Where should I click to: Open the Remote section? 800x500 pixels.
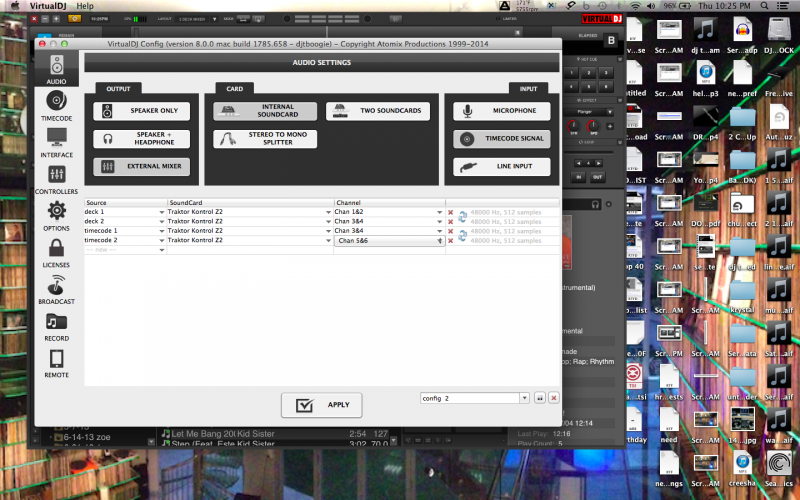click(x=56, y=363)
